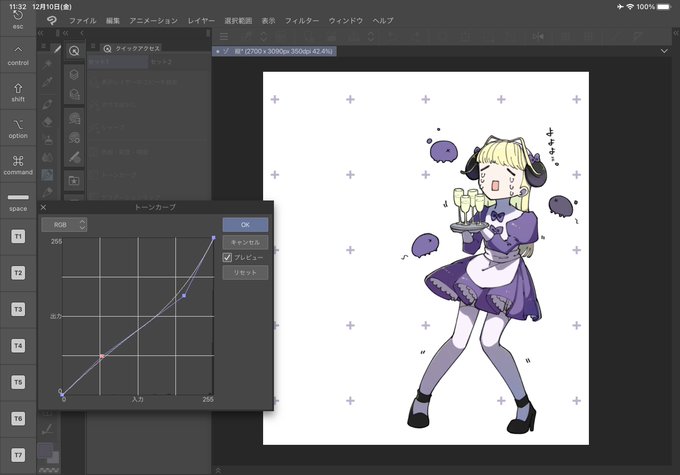The height and width of the screenshot is (475, 680).
Task: Tap the T2 edge keyboard key
Action: [18, 273]
